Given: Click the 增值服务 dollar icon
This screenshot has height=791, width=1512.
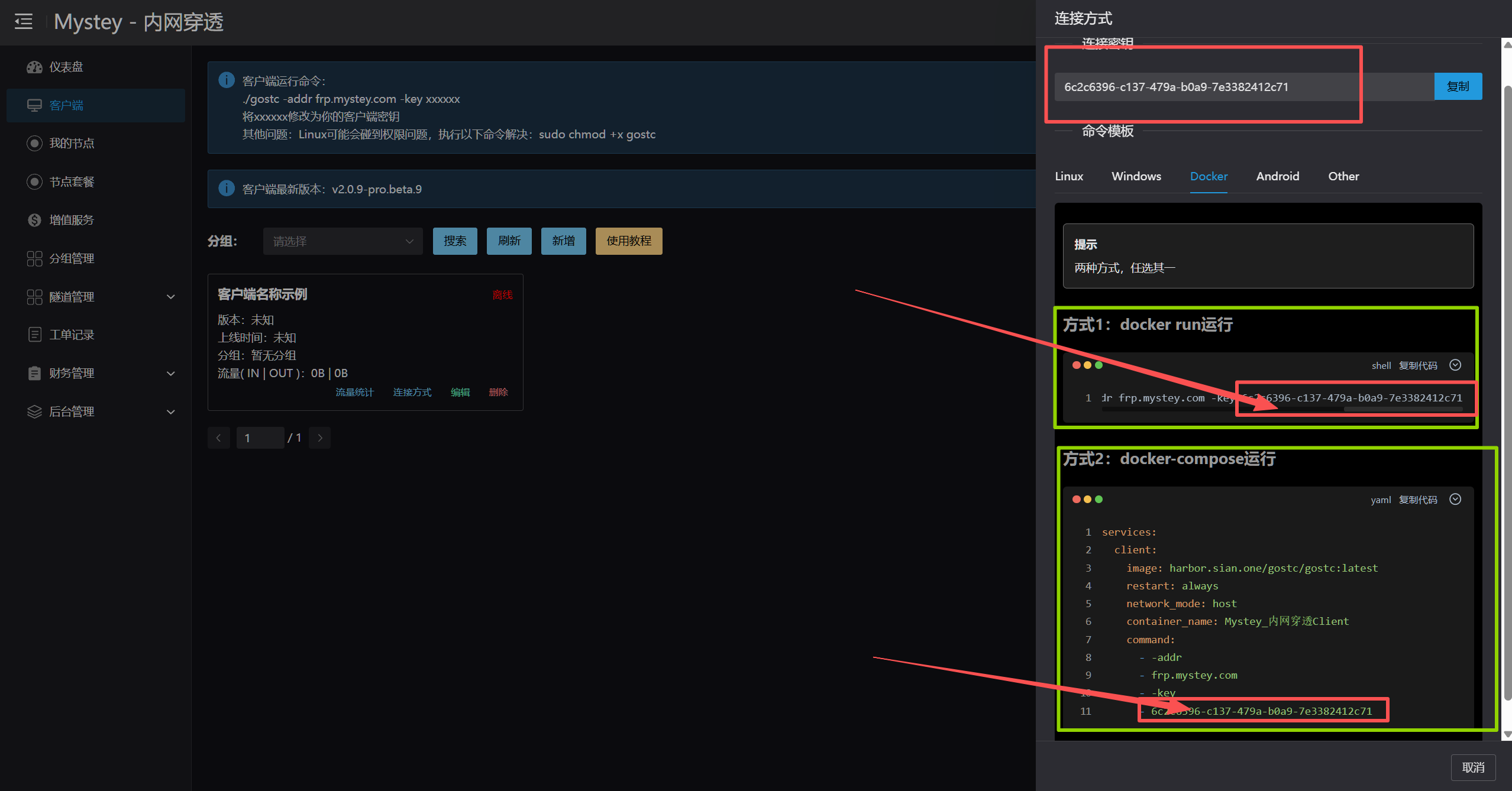Looking at the screenshot, I should [x=34, y=220].
